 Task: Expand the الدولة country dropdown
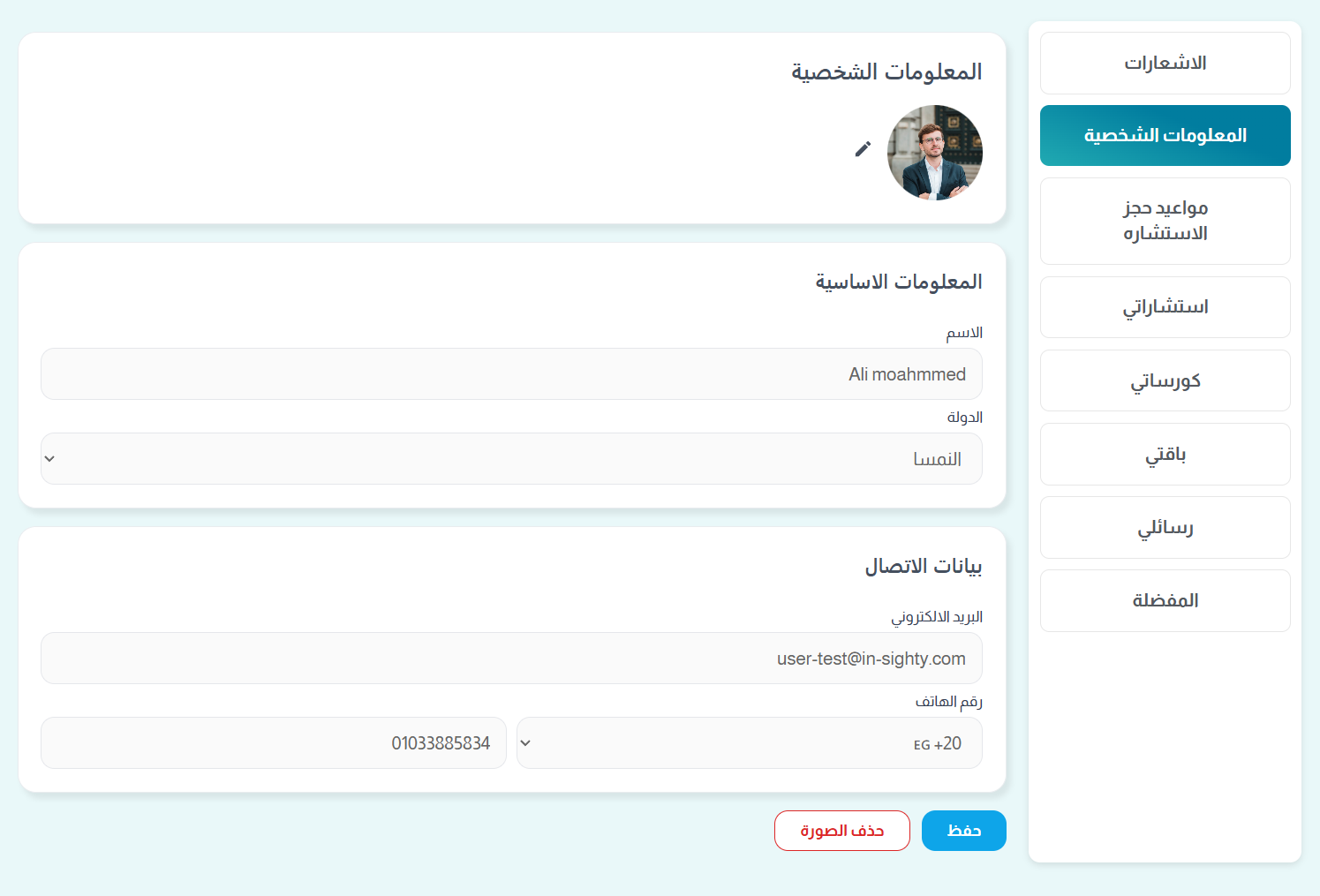[x=511, y=459]
